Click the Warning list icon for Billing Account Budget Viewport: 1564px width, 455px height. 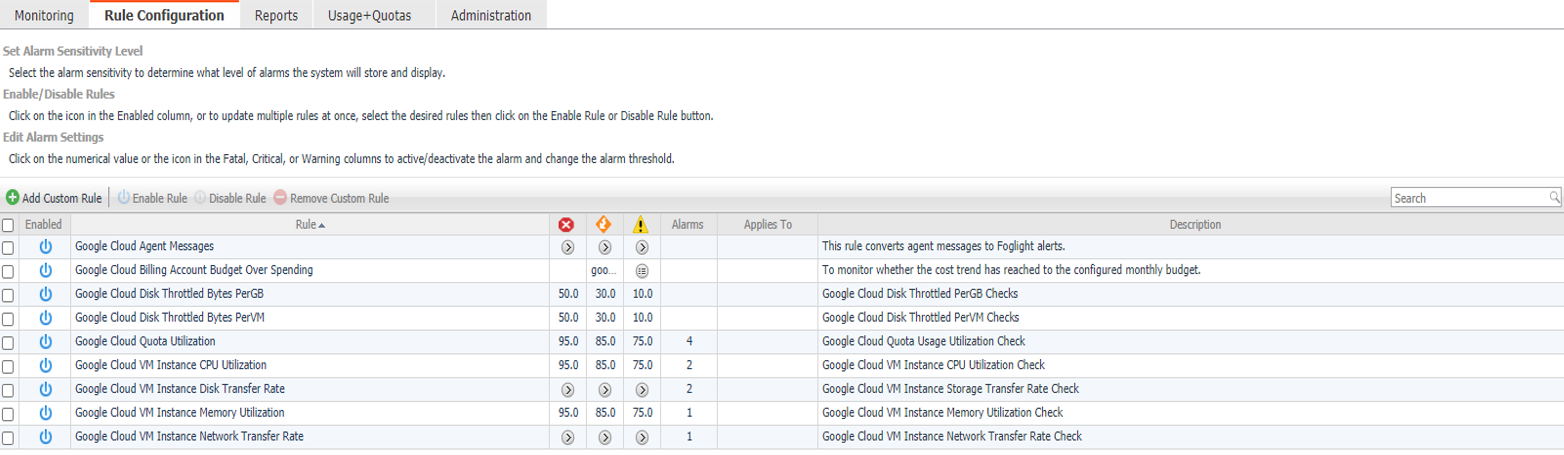[x=642, y=270]
